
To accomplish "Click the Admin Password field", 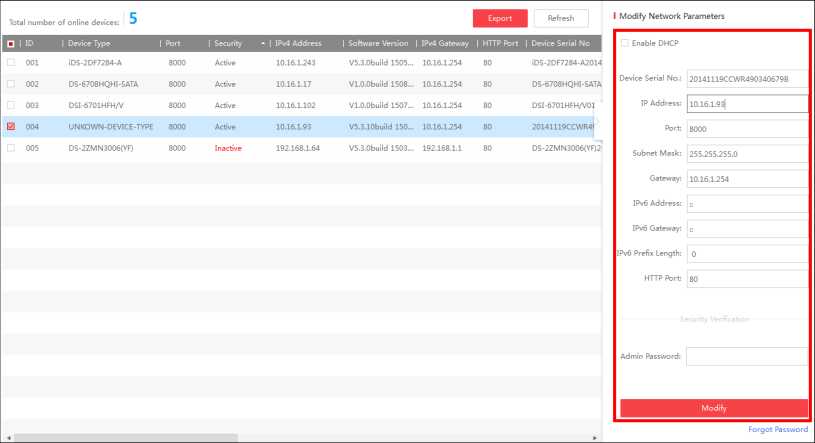I will pos(746,356).
